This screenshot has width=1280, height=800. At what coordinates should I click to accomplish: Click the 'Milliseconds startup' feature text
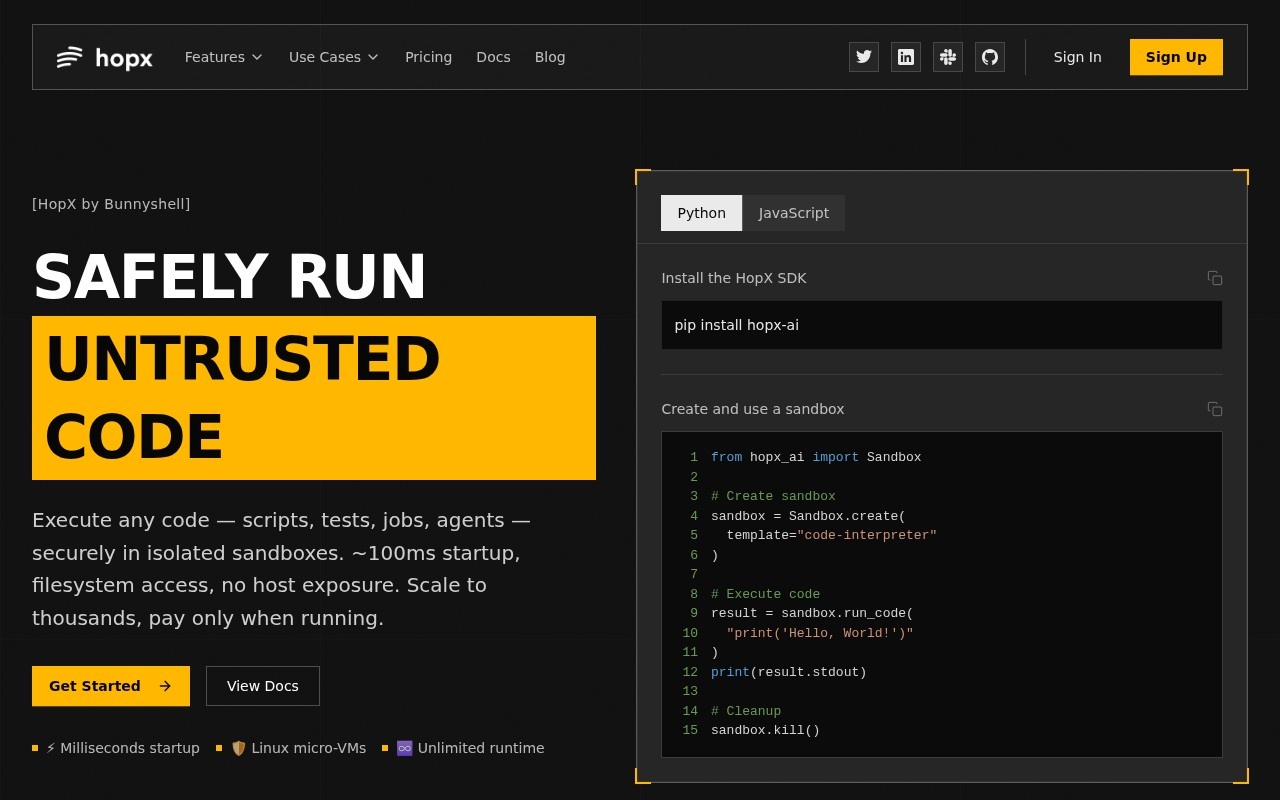coord(130,748)
